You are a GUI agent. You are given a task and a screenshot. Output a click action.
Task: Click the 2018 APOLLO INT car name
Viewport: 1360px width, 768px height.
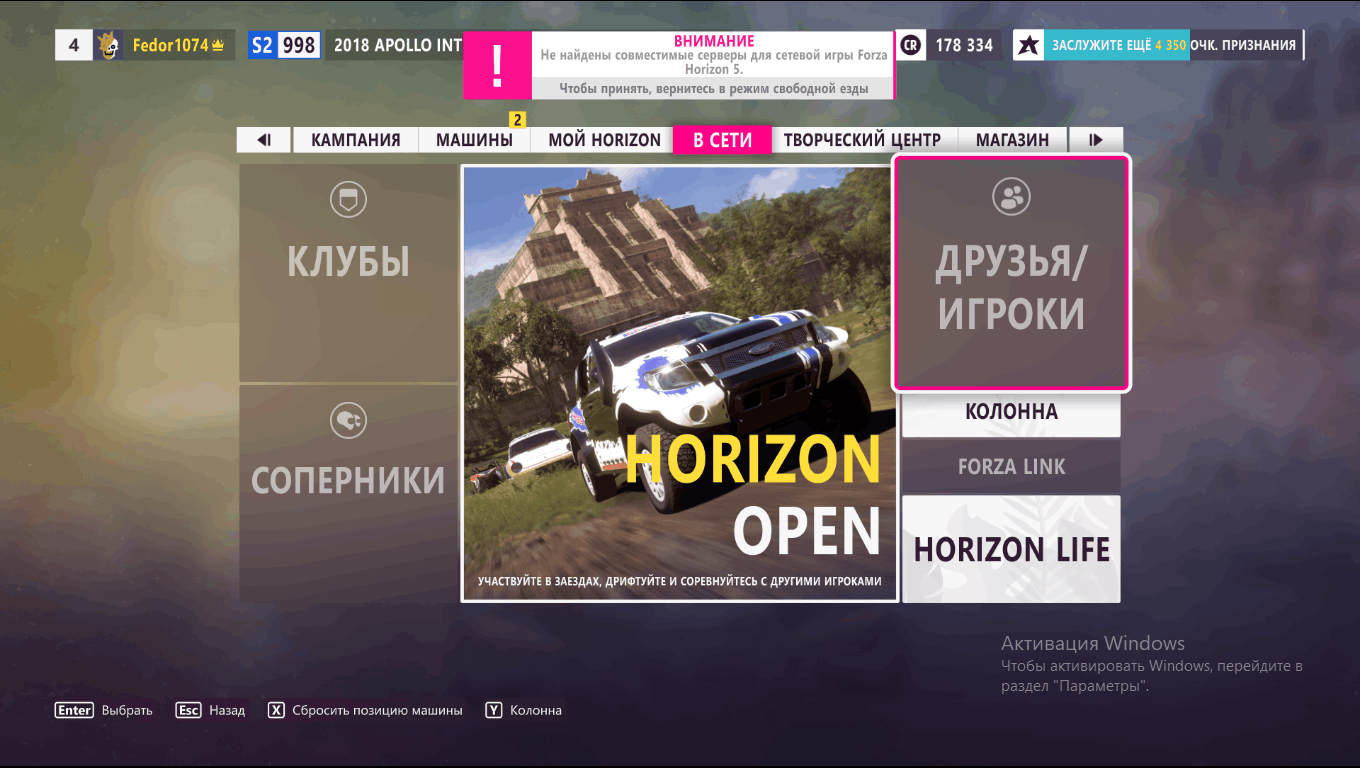pos(398,46)
